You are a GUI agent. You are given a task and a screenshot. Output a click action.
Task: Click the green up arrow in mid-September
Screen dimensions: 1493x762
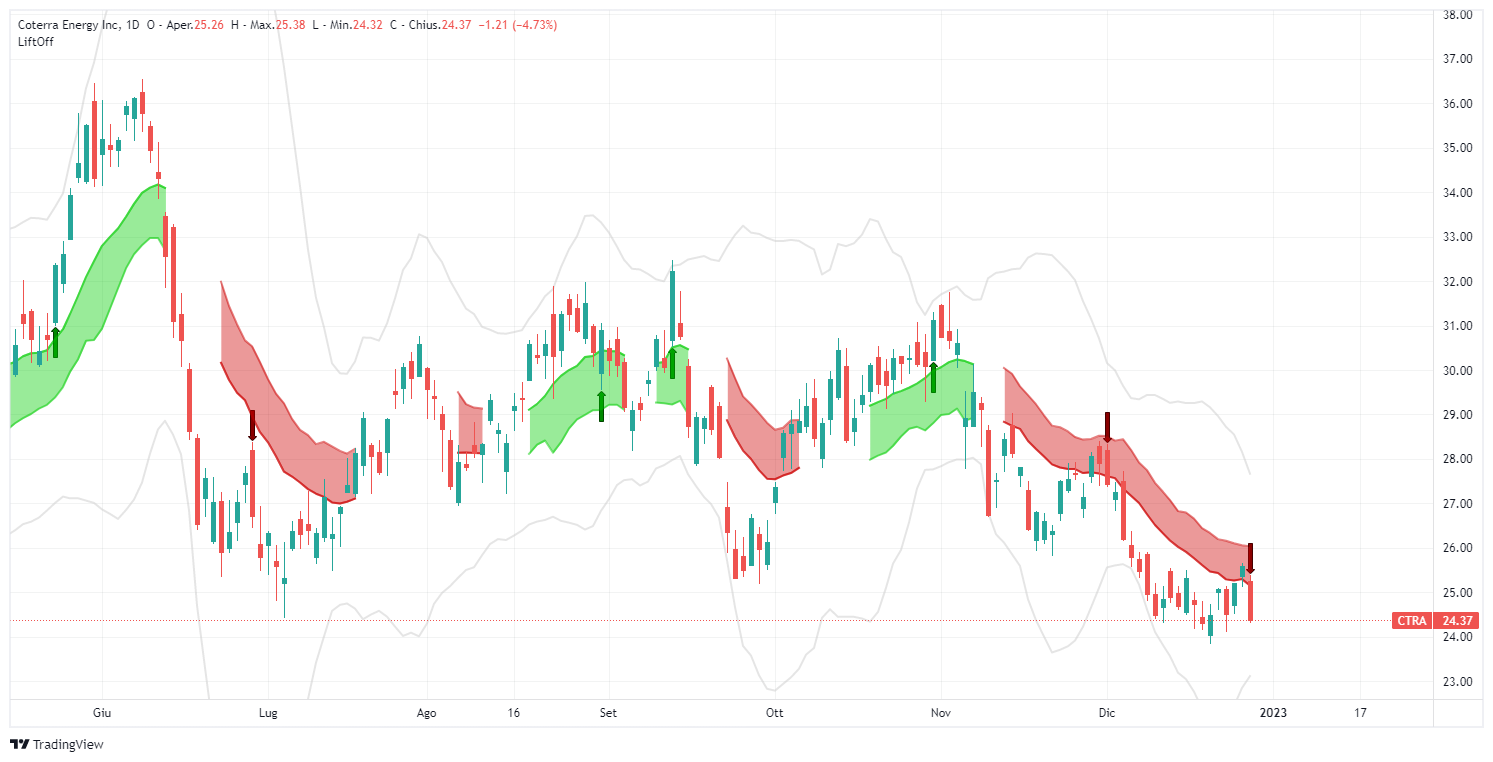(x=672, y=362)
